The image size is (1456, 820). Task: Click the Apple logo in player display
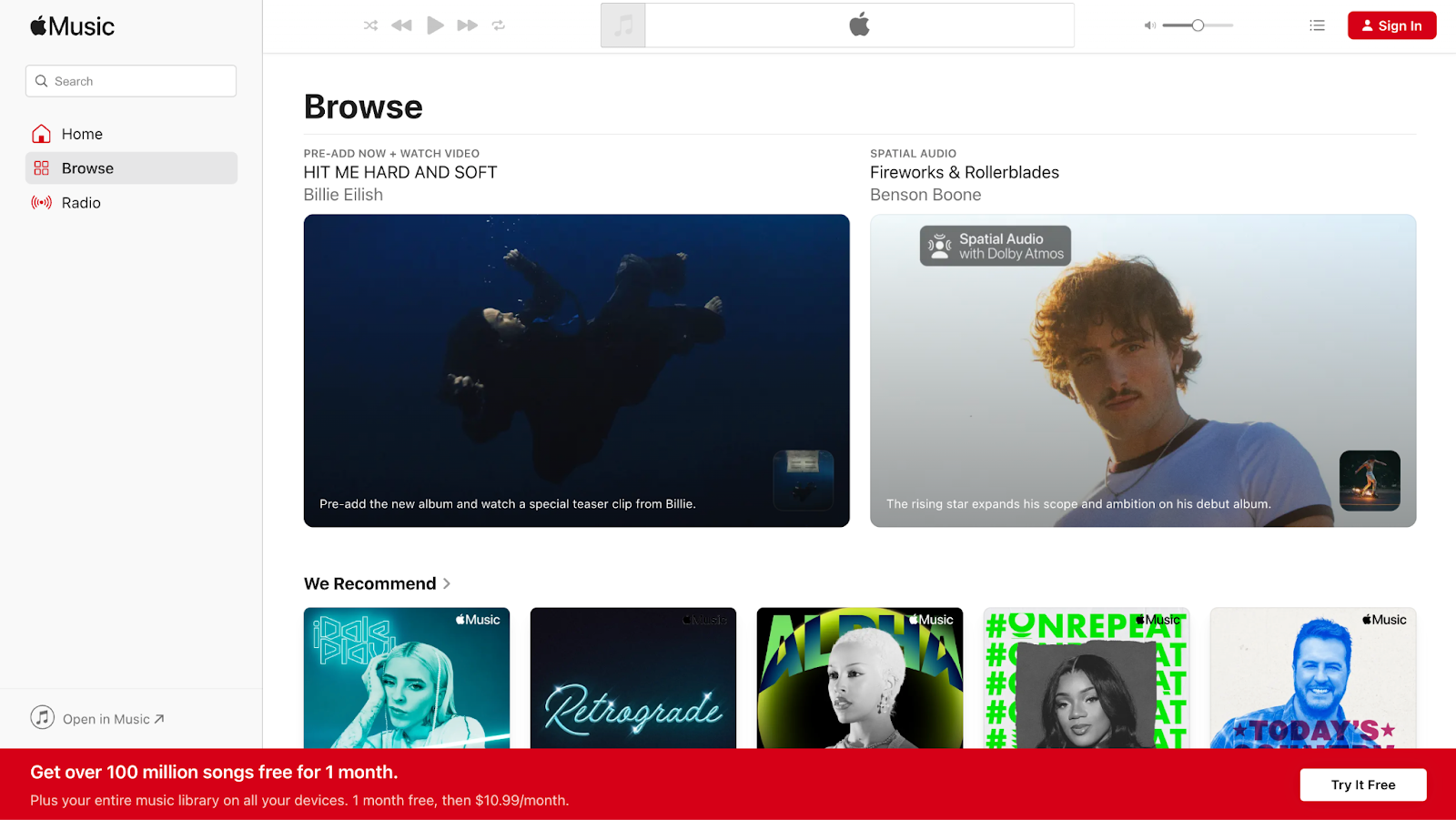(859, 25)
